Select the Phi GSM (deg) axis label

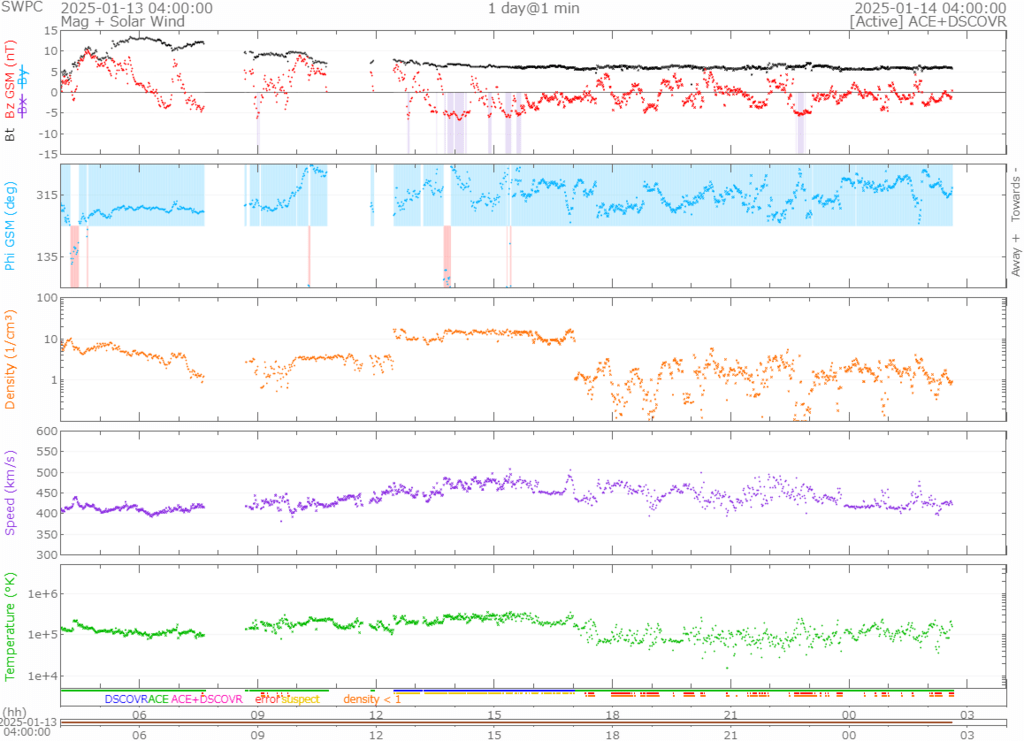(12, 225)
